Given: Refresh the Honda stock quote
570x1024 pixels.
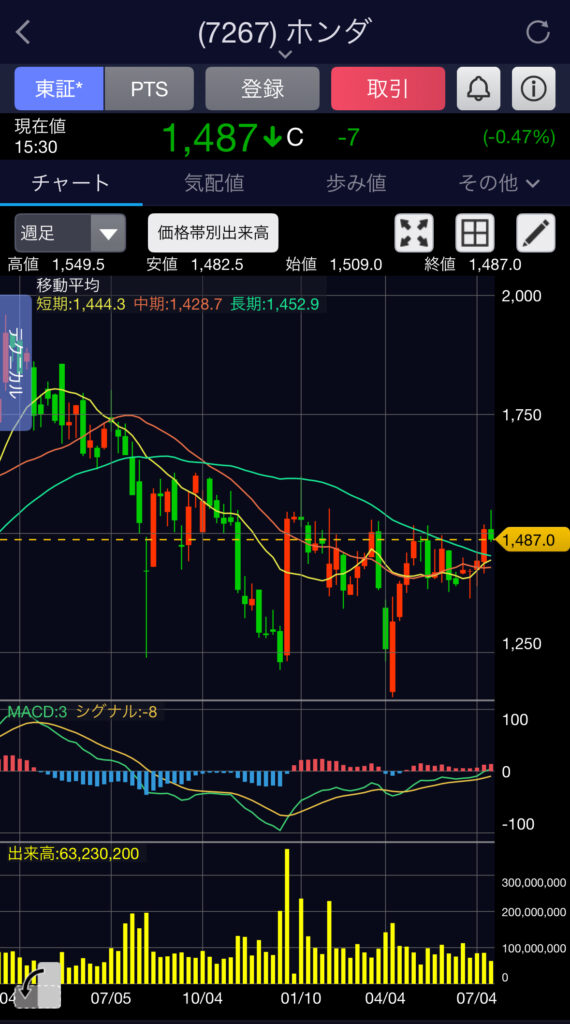Looking at the screenshot, I should tap(538, 32).
